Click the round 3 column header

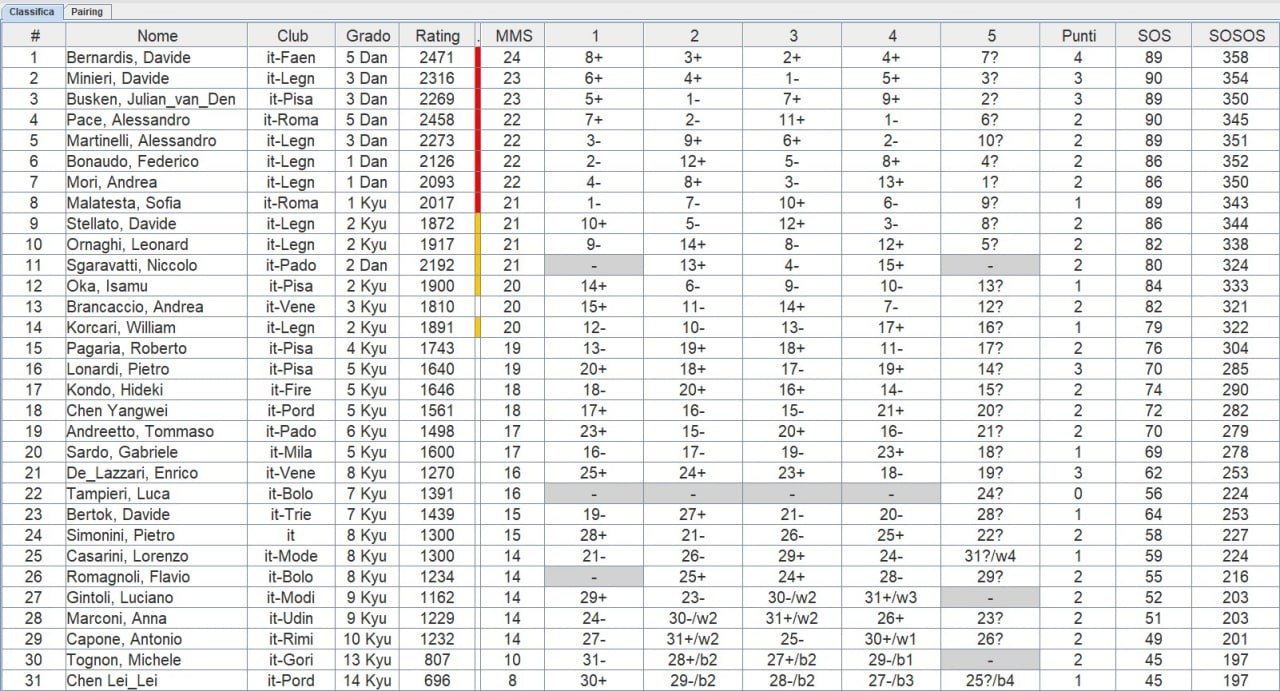point(792,35)
